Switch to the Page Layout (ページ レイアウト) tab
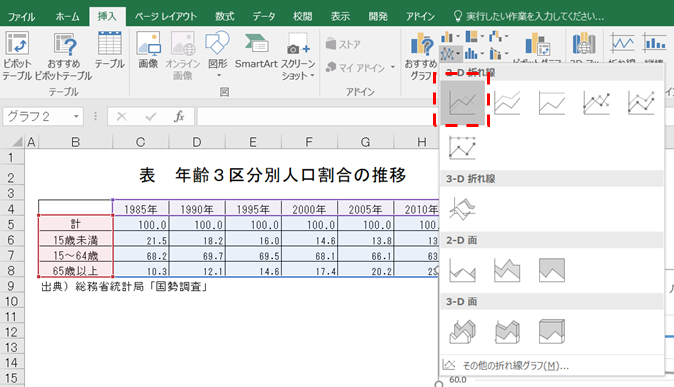Viewport: 674px width, 387px height. pyautogui.click(x=165, y=17)
